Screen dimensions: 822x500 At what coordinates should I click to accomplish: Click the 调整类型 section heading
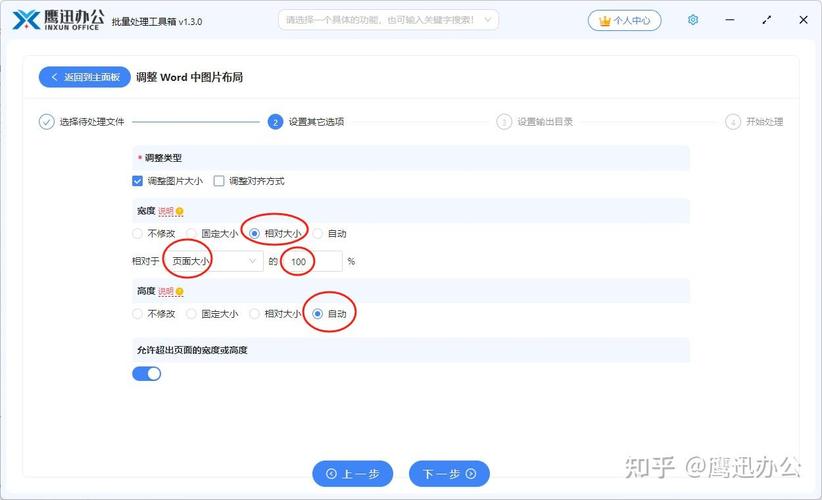tap(163, 157)
